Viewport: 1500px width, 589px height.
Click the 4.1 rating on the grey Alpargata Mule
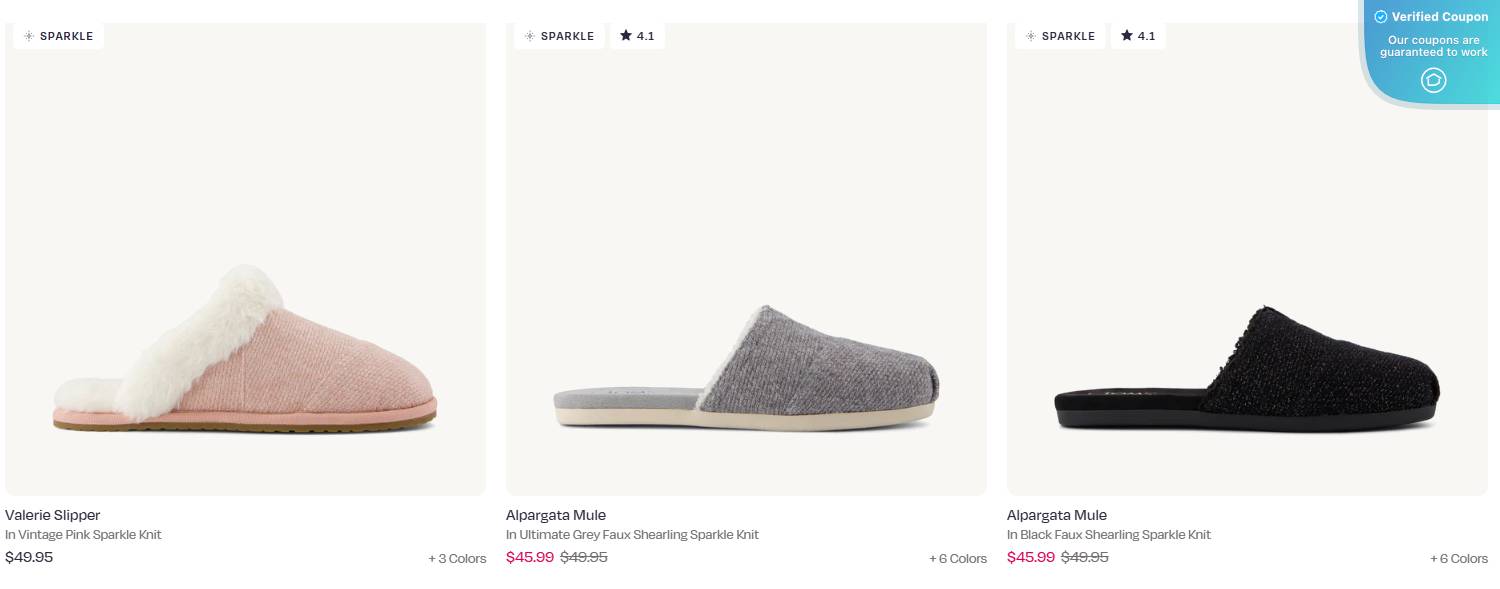644,36
